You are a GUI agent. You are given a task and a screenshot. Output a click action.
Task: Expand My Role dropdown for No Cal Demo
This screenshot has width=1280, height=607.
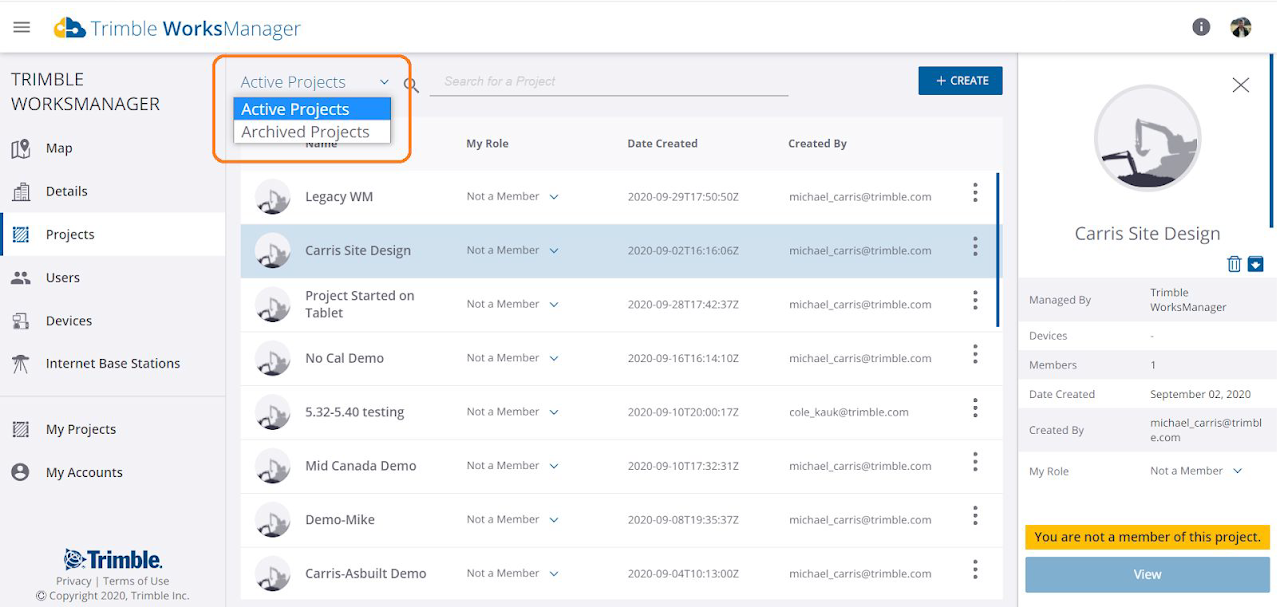[x=554, y=358]
